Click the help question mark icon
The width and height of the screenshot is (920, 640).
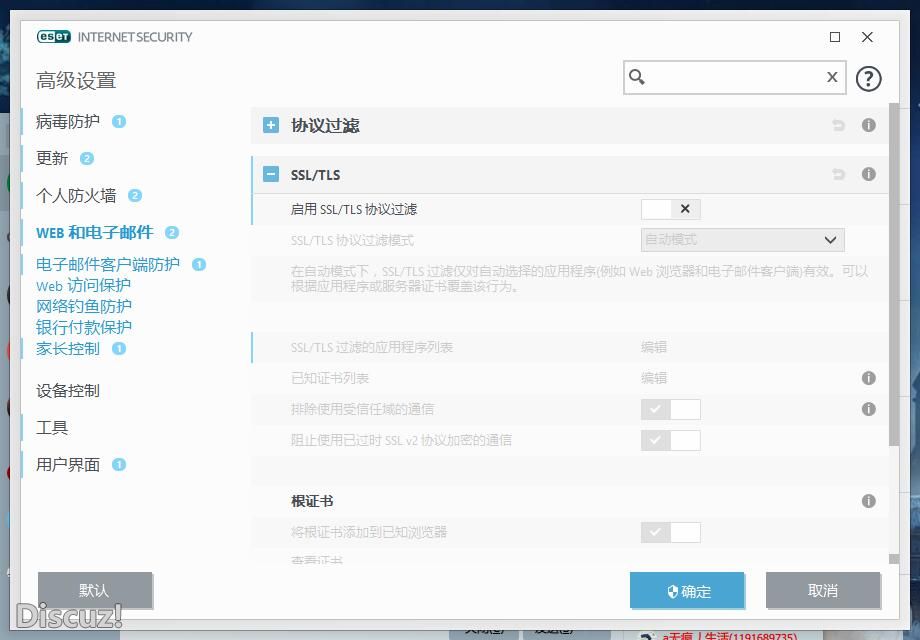868,78
